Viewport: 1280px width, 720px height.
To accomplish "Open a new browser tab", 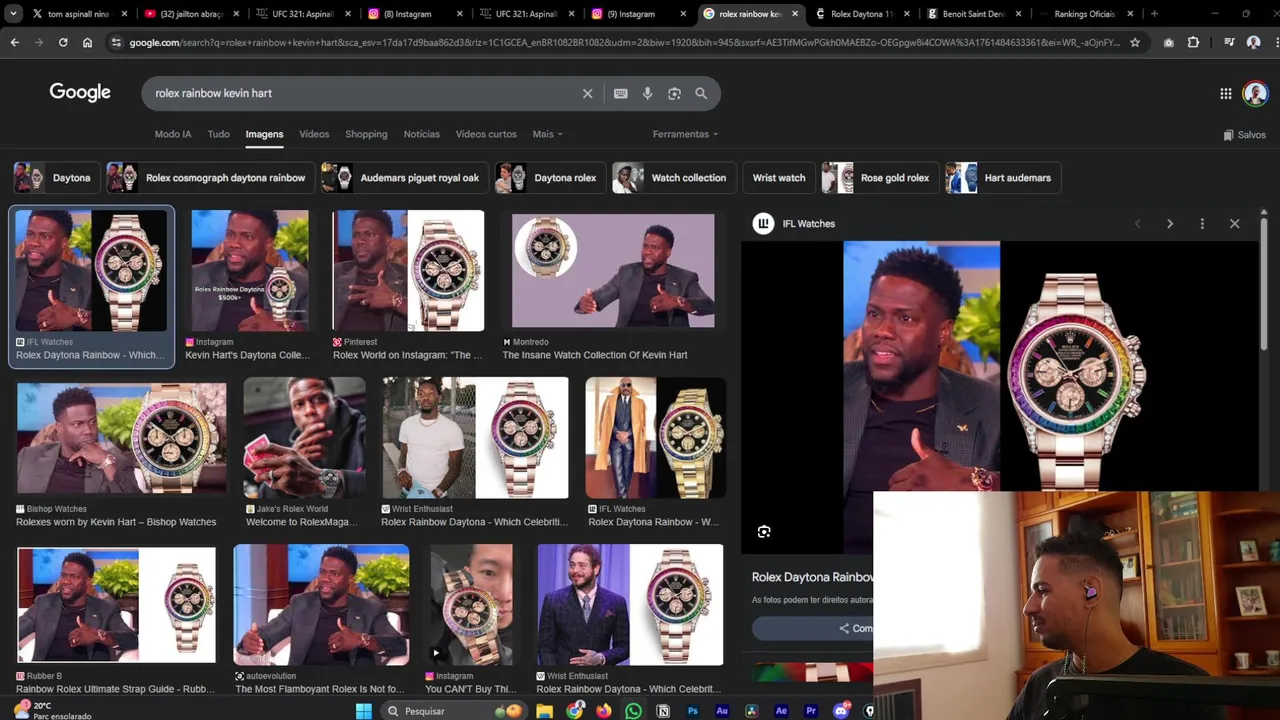I will pos(1154,14).
